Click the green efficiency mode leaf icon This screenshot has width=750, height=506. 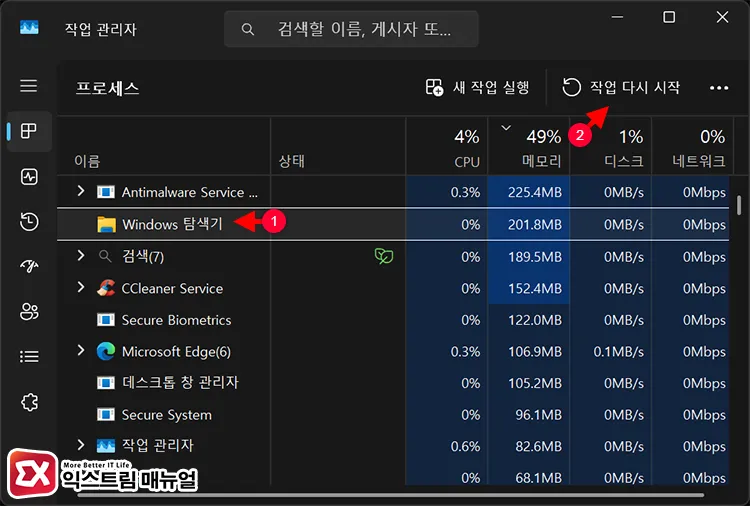[x=384, y=256]
